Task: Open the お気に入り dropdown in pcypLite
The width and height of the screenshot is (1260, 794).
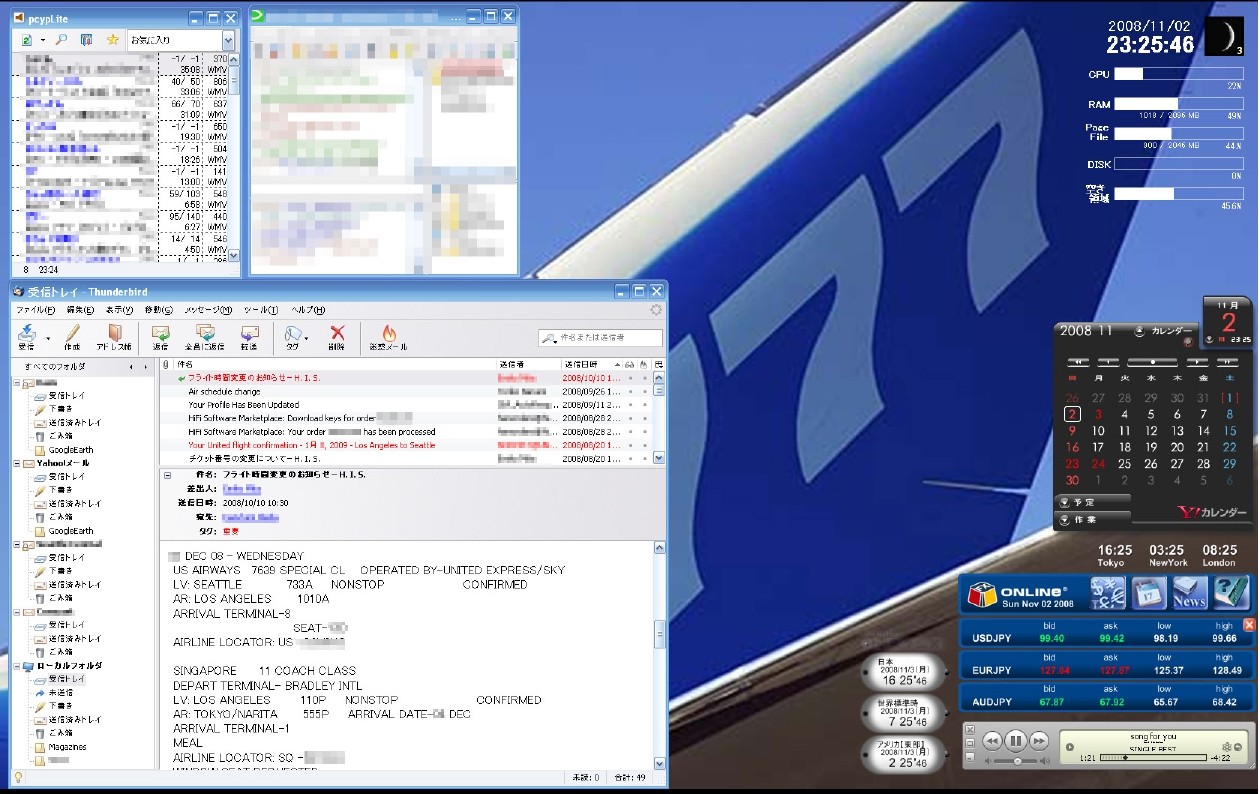Action: point(228,40)
